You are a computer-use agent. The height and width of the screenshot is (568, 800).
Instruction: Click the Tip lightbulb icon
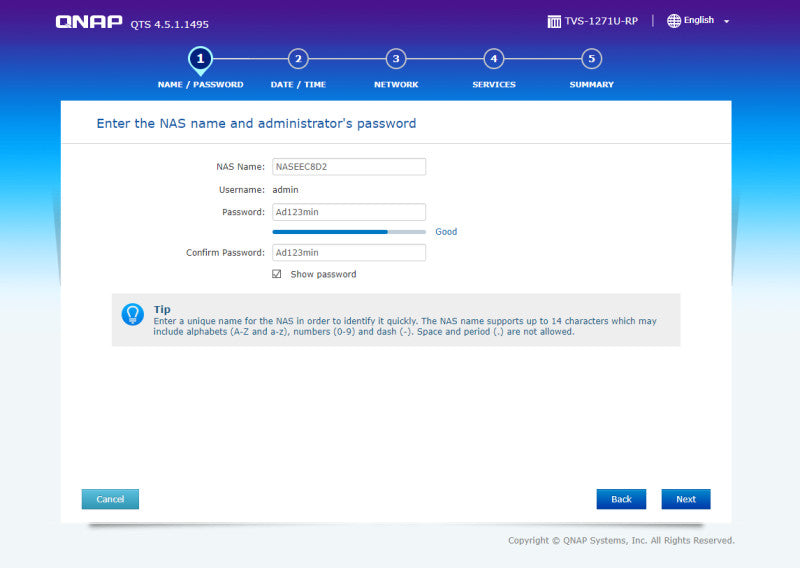click(133, 314)
